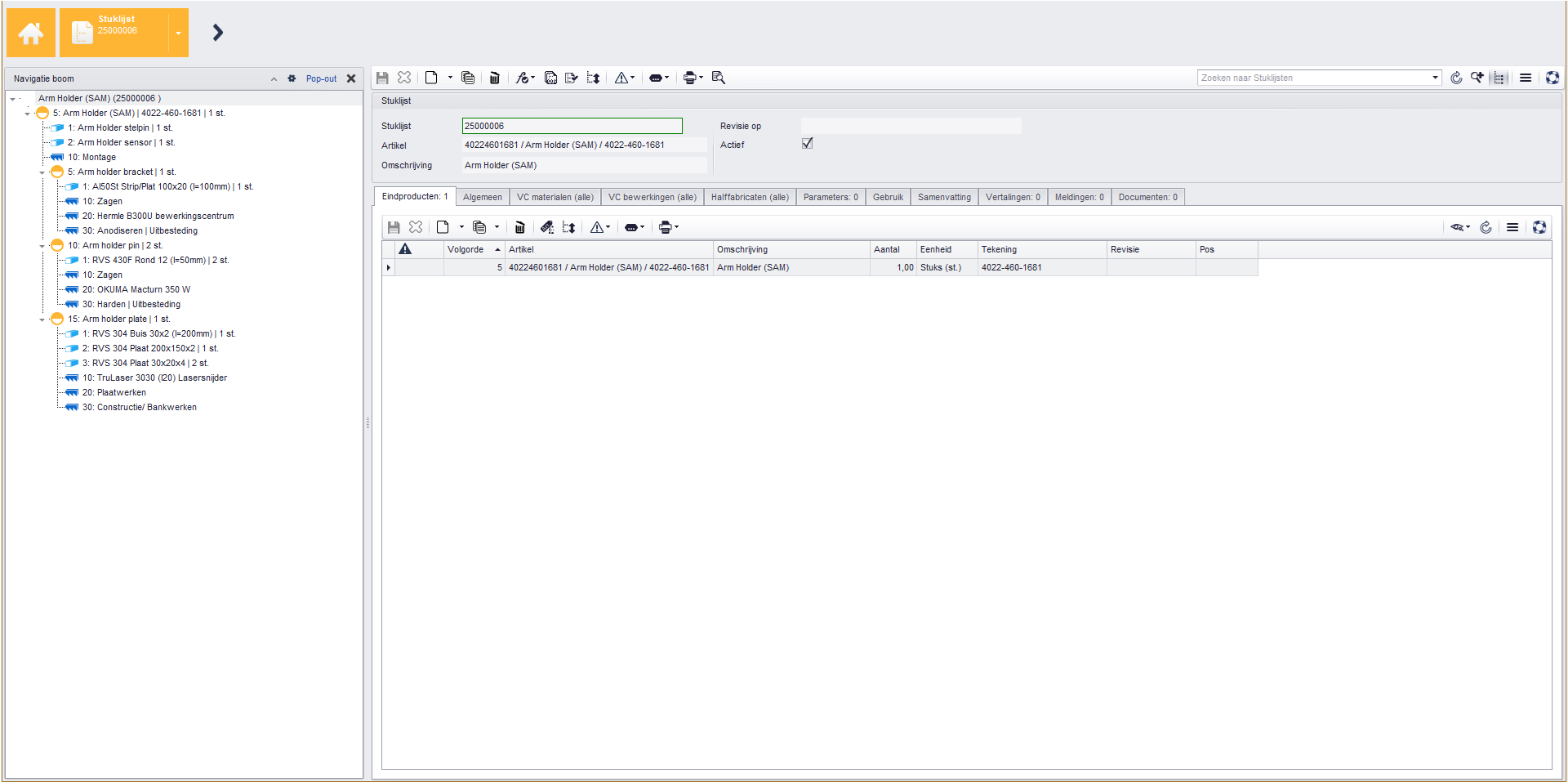1568x782 pixels.
Task: Select tree item 30: Anodiseren | Uitbesteding
Action: [x=140, y=231]
